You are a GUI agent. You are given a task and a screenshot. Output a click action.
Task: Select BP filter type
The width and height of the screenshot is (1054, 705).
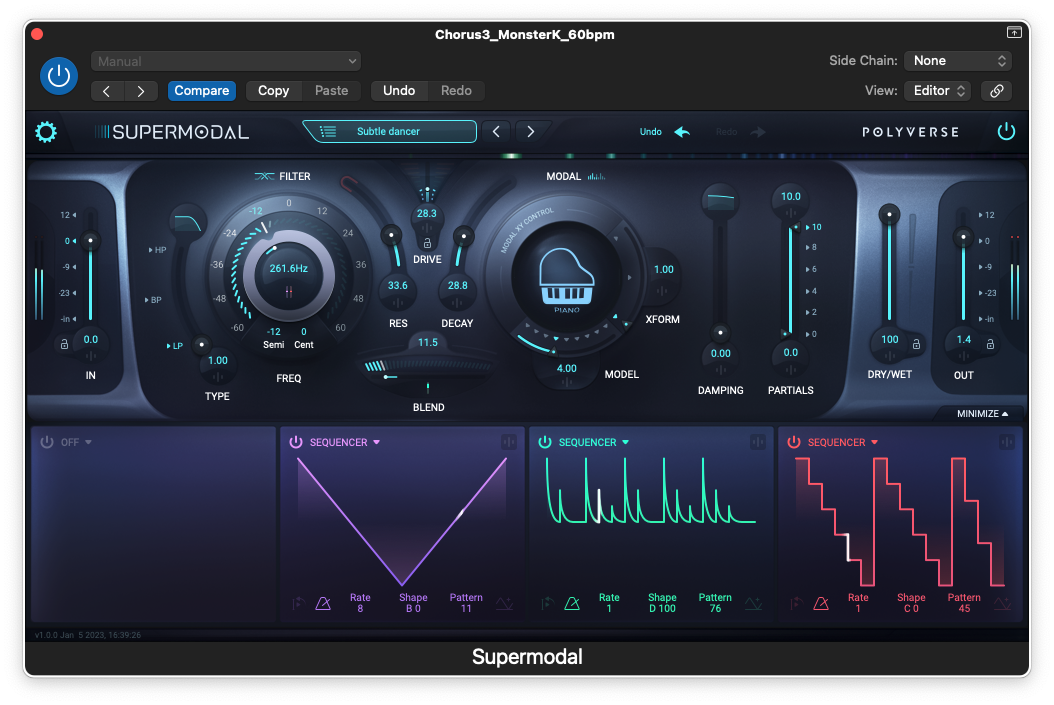point(155,300)
